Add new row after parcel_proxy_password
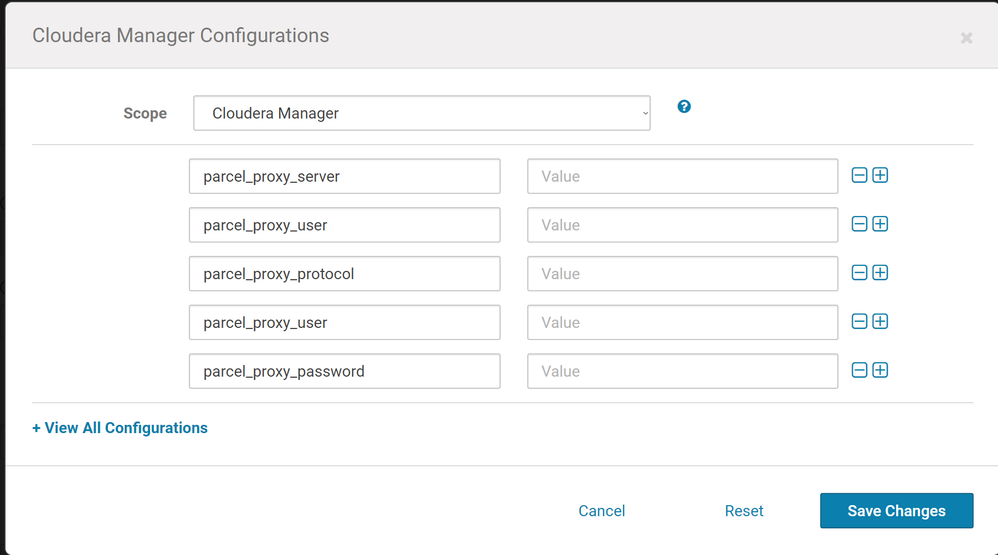 pyautogui.click(x=880, y=370)
